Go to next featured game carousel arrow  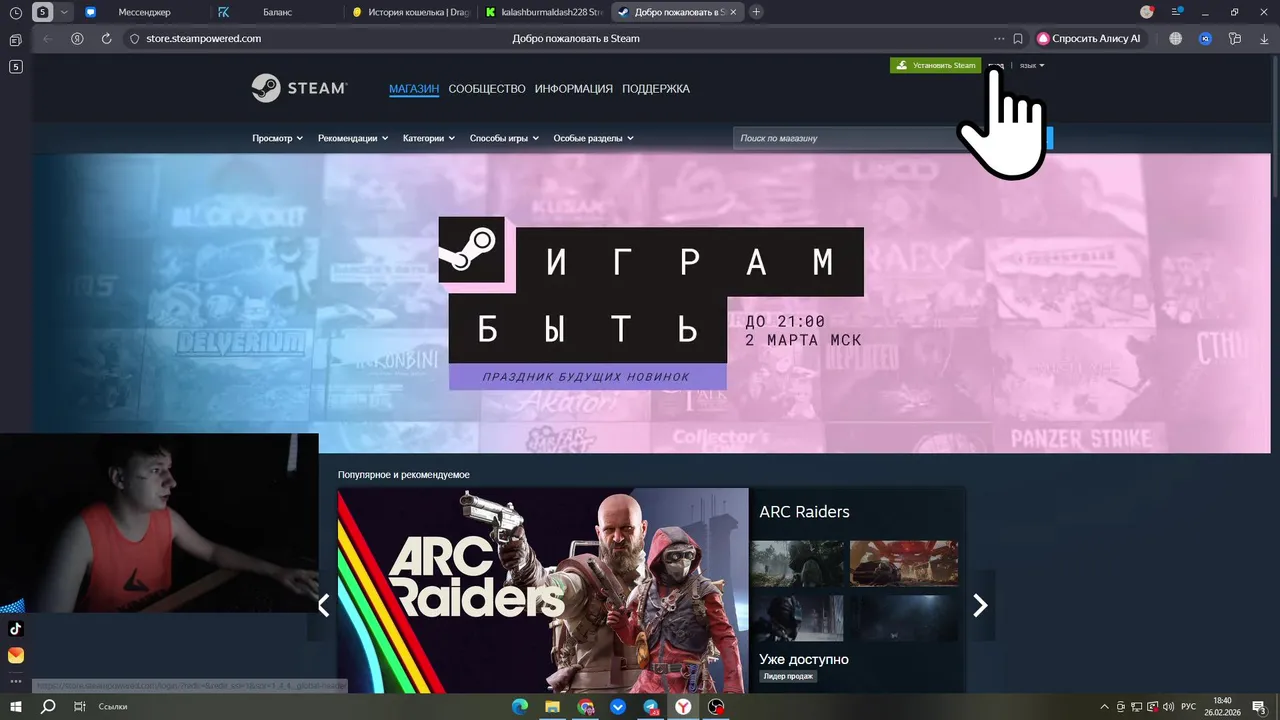coord(981,605)
